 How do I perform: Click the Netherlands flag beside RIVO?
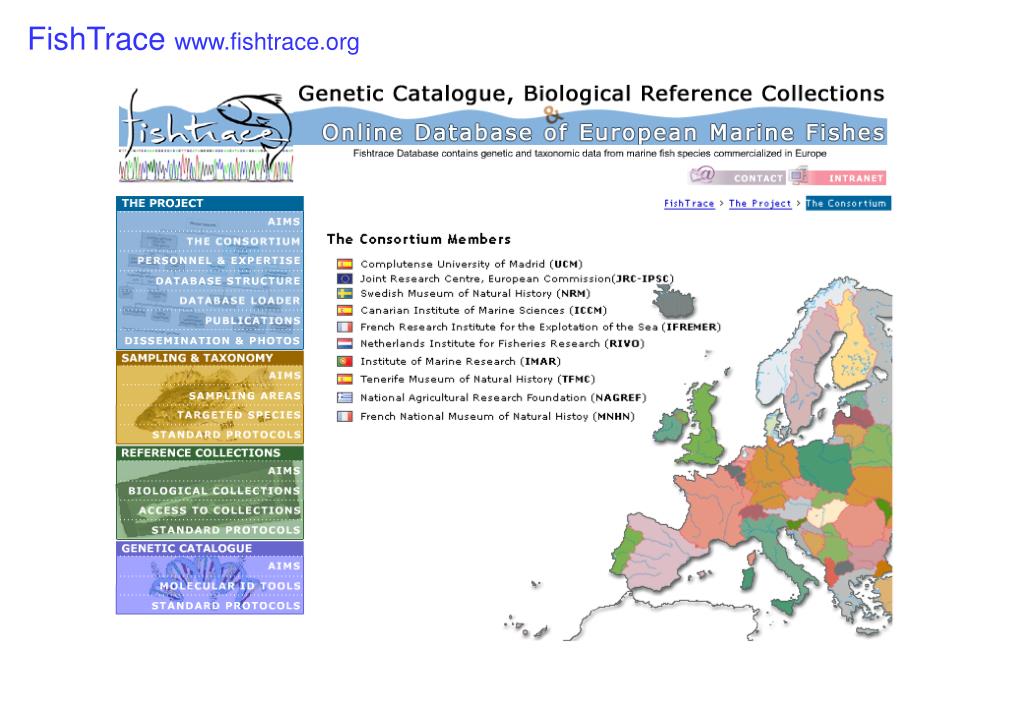click(x=344, y=343)
